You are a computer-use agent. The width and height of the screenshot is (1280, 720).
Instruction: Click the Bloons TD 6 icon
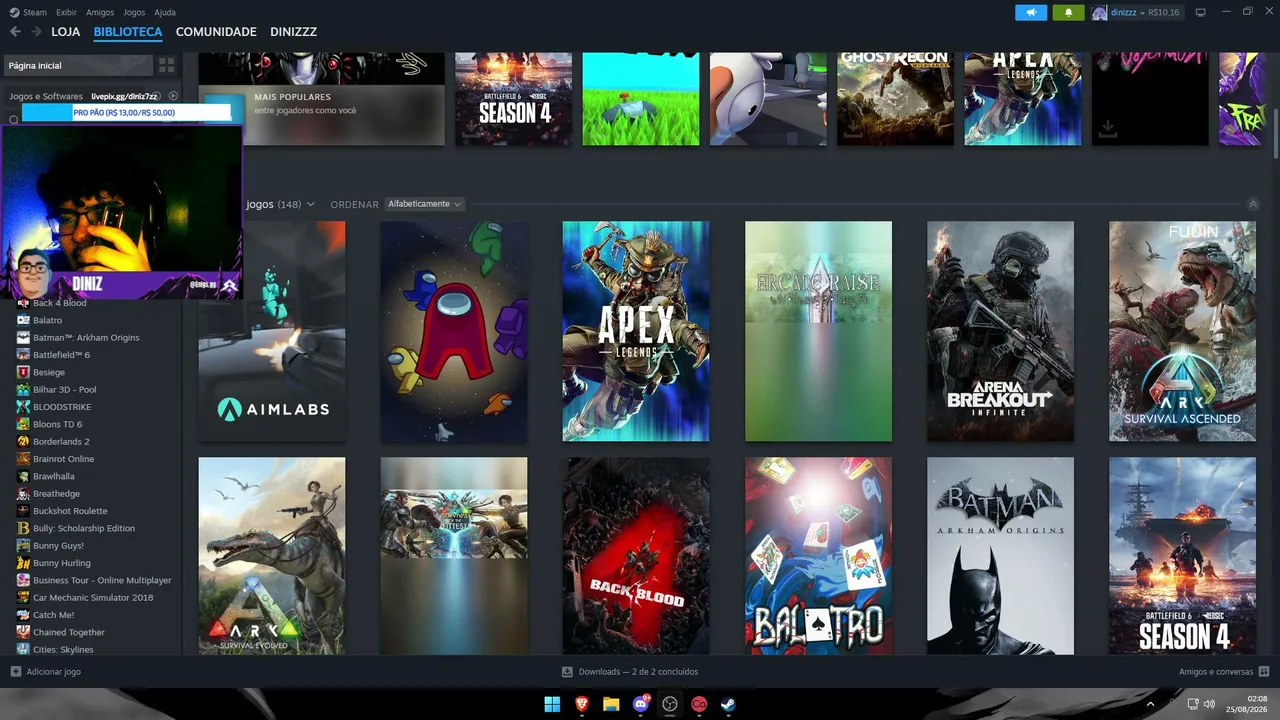click(x=23, y=424)
